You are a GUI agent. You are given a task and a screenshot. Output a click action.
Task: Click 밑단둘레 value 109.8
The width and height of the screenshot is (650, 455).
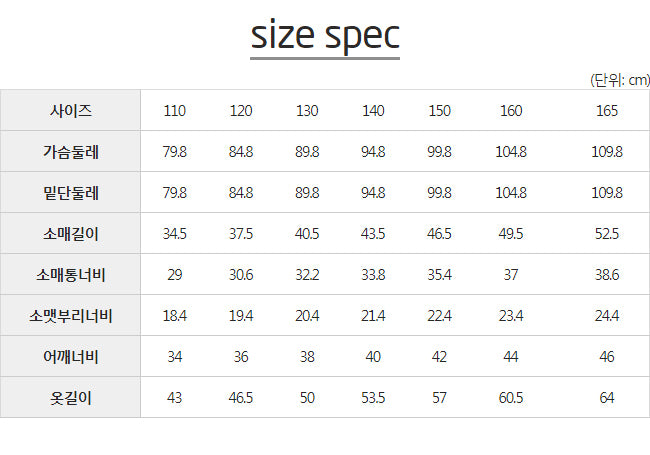[607, 193]
